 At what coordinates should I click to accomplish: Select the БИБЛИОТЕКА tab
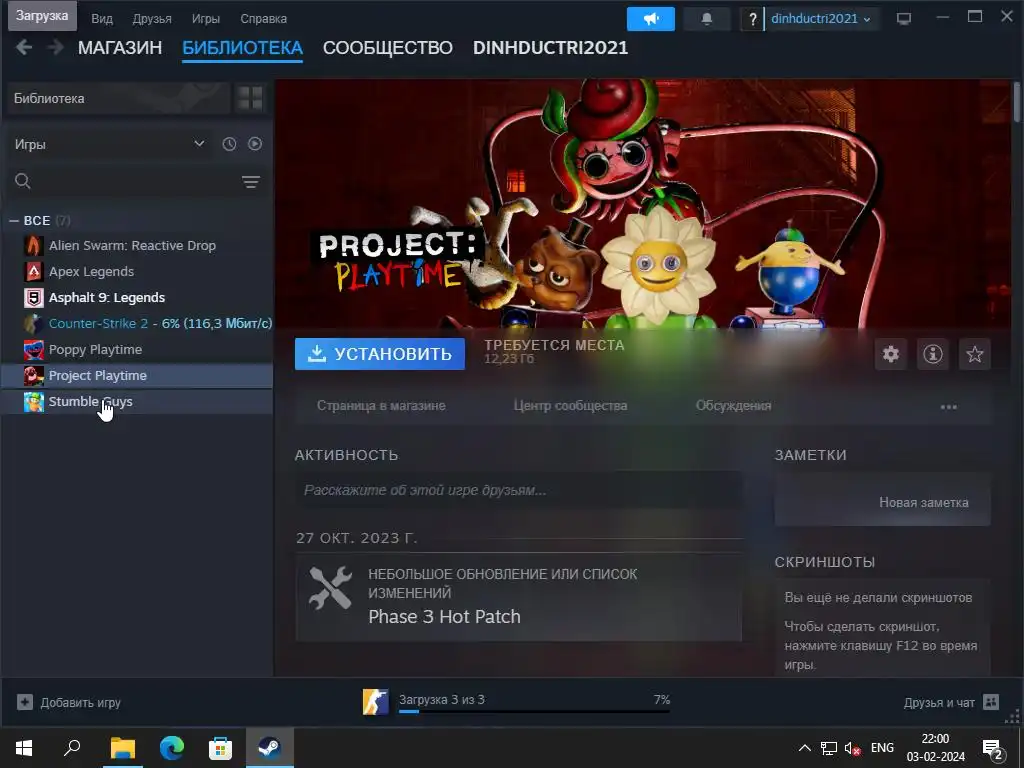click(x=242, y=48)
